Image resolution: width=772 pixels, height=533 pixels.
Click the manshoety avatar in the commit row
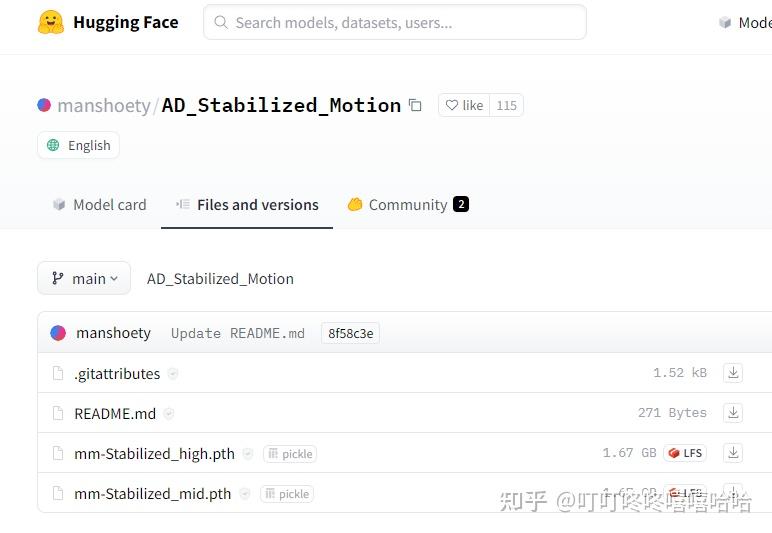pos(58,333)
